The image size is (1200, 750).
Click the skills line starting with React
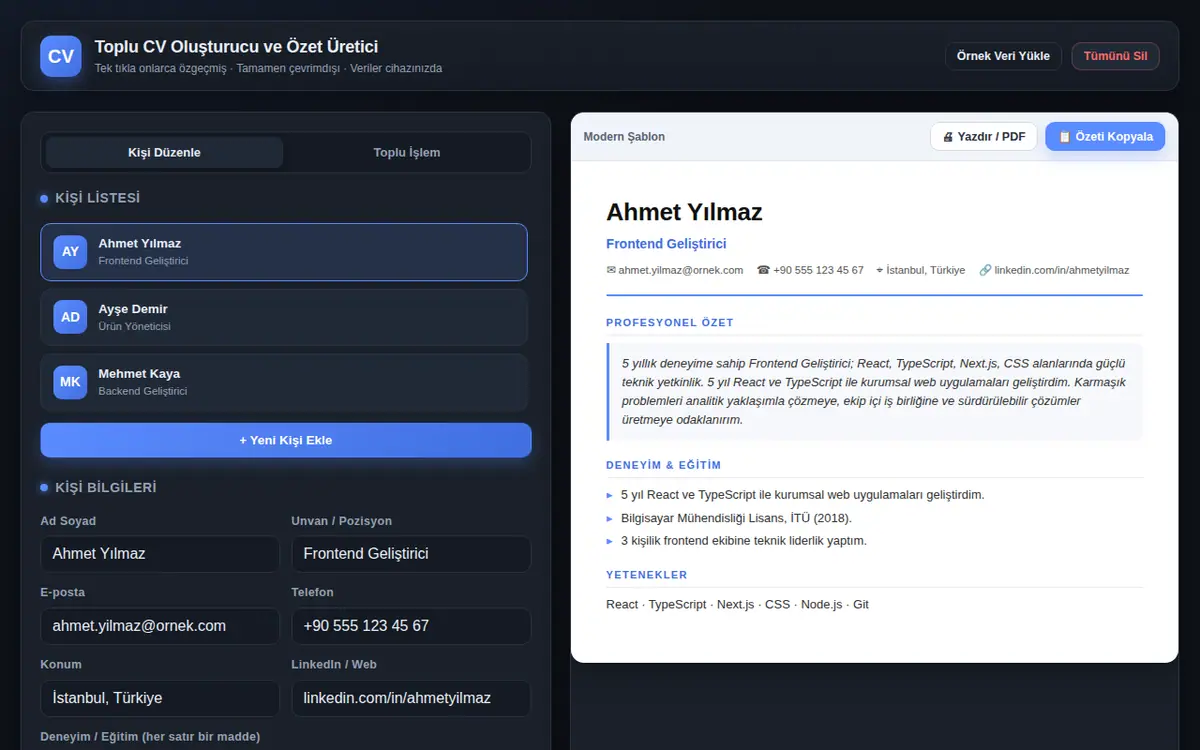click(737, 605)
